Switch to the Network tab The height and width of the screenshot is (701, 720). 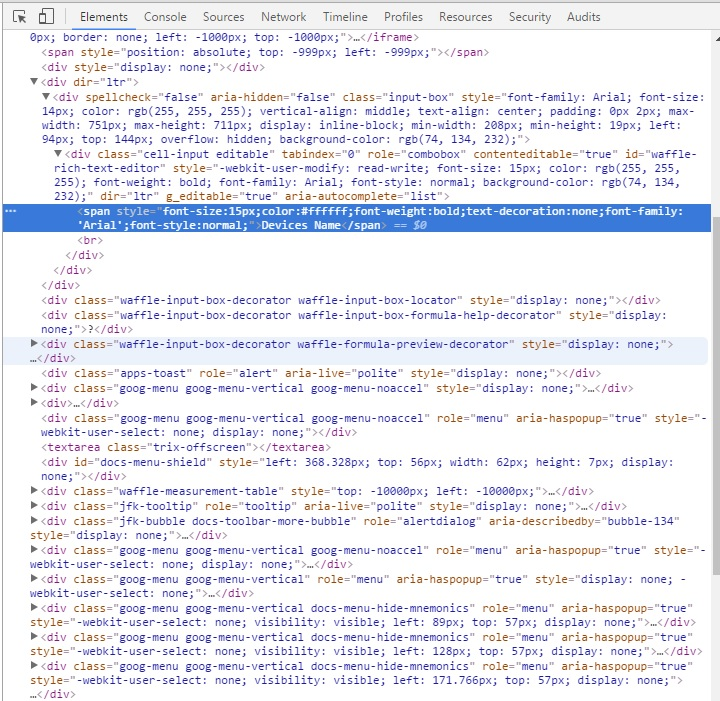[x=283, y=17]
